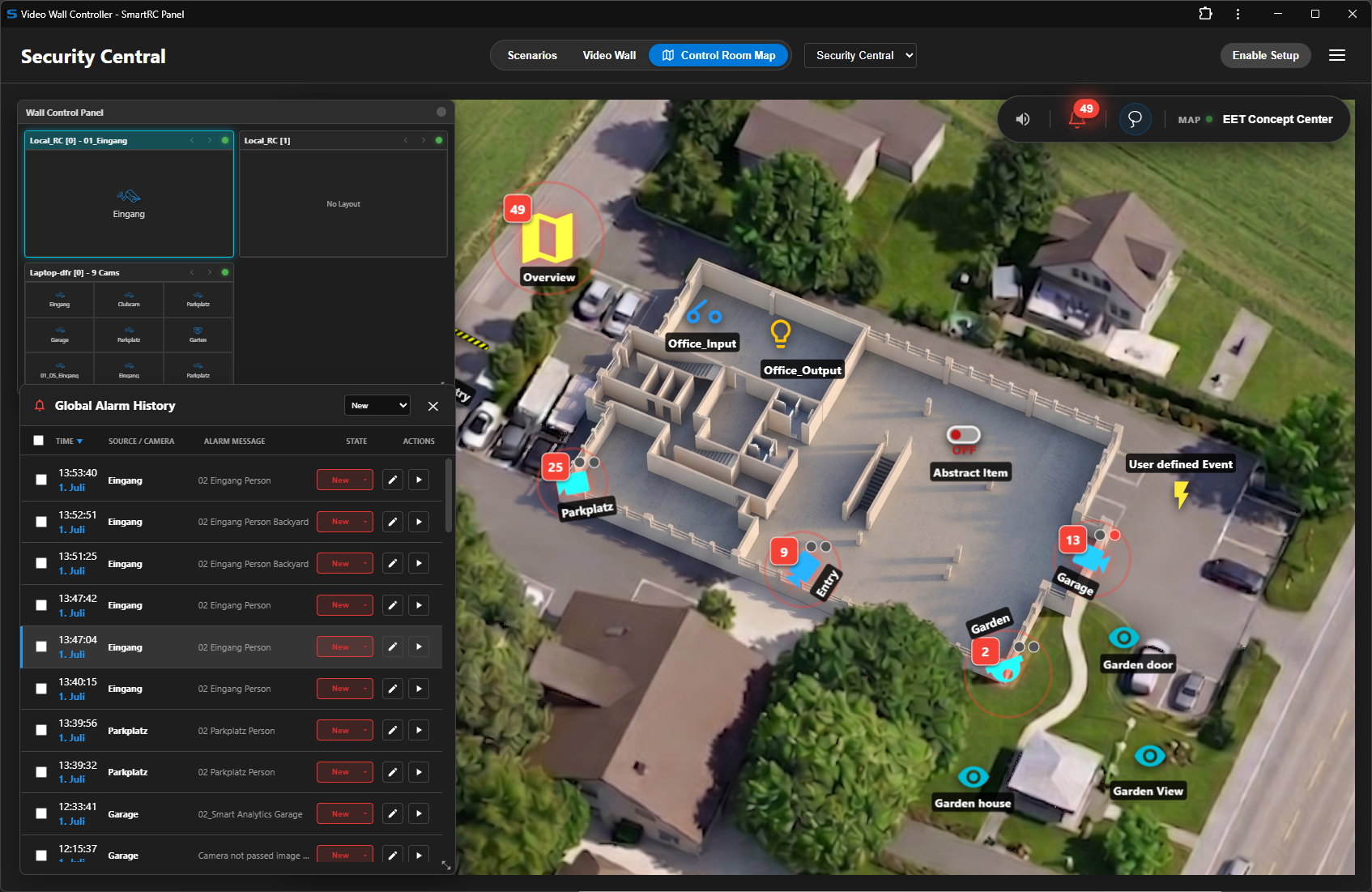Play the 13:51:25 alarm recording
The height and width of the screenshot is (892, 1372).
click(419, 563)
